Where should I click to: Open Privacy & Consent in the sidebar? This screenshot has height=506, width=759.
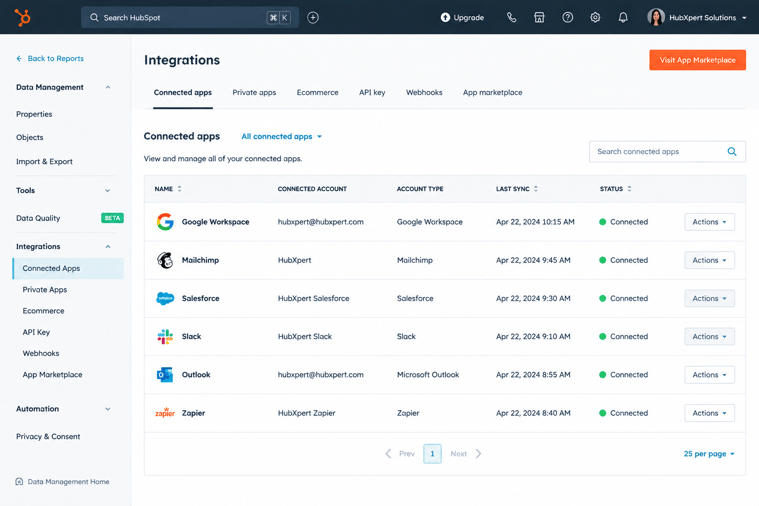coord(48,437)
